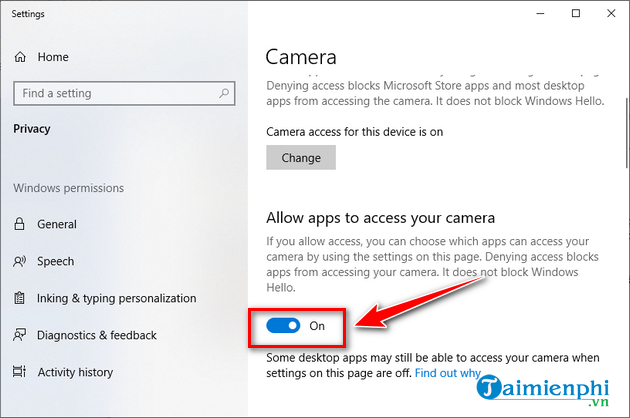
Task: Select Inking & typing personalization
Action: [117, 298]
